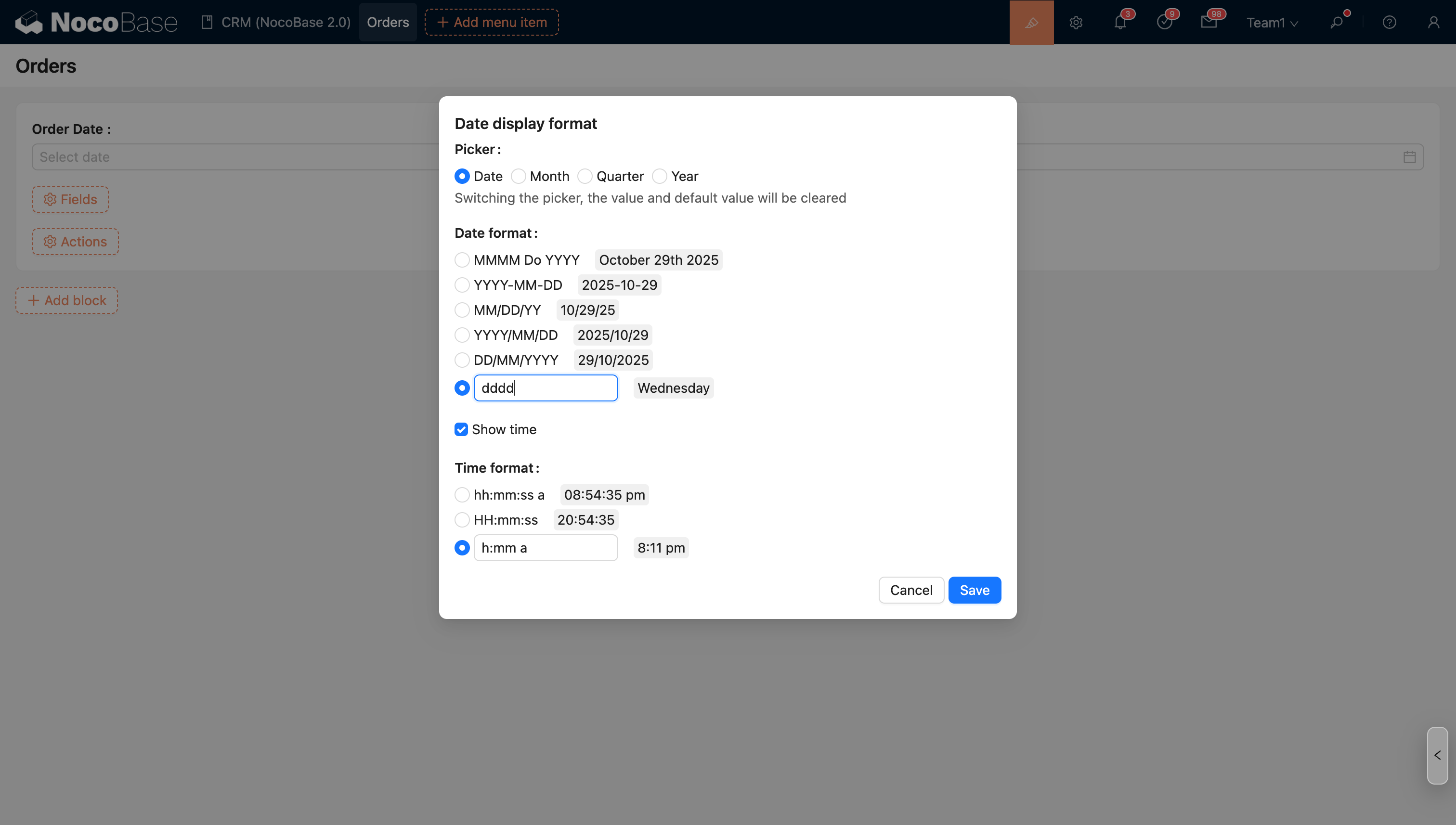The width and height of the screenshot is (1456, 825).
Task: Click the search icon in the top bar
Action: point(1337,23)
